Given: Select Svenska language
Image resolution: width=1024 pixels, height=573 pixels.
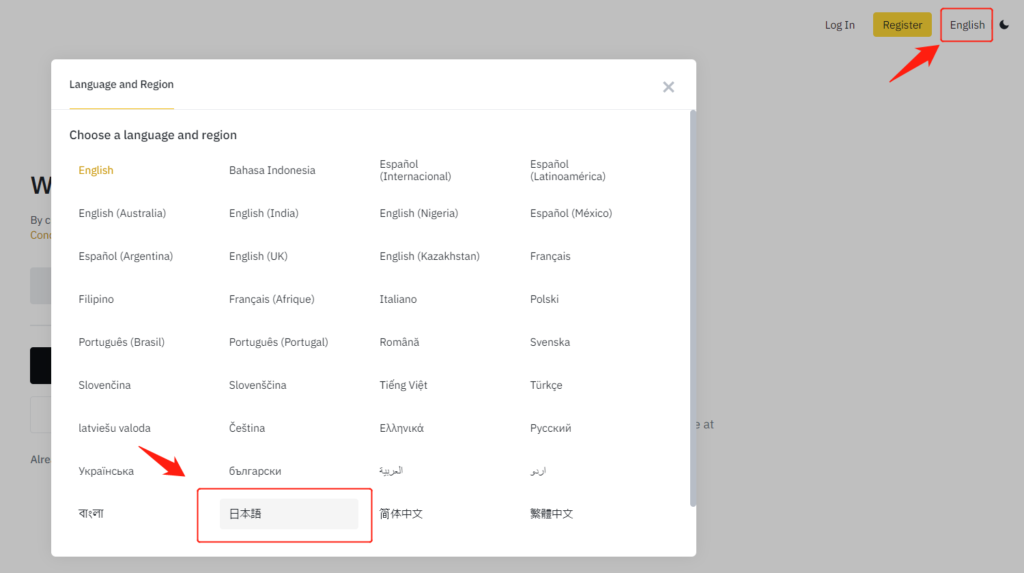Looking at the screenshot, I should (x=550, y=342).
